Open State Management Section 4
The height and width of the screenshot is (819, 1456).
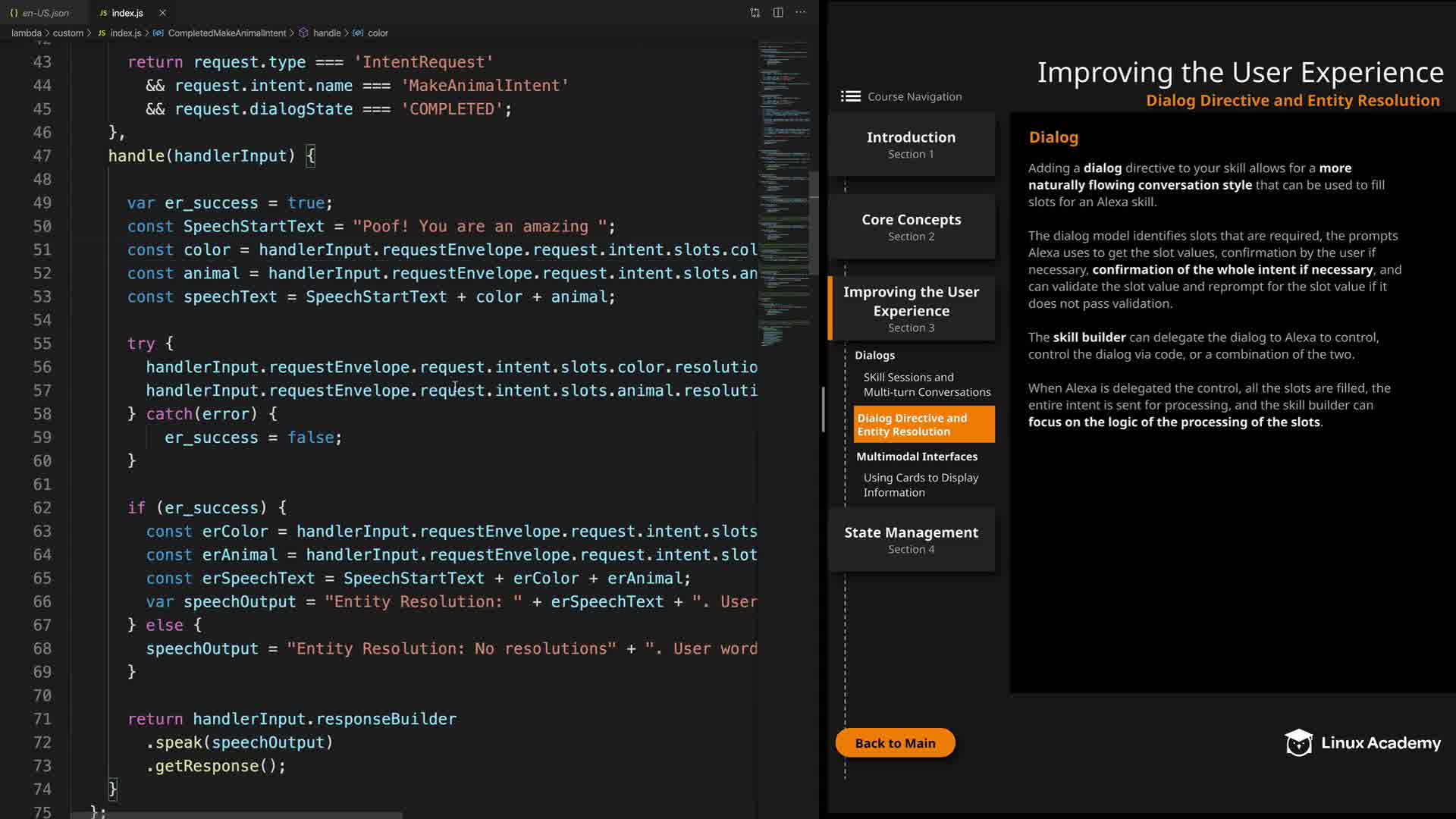[911, 539]
